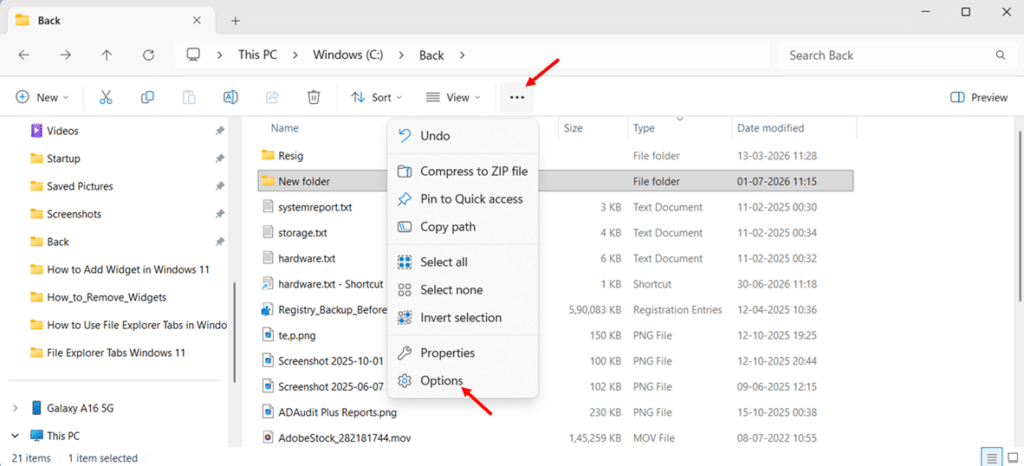Click Invert selection menu entry
This screenshot has width=1024, height=466.
click(462, 318)
